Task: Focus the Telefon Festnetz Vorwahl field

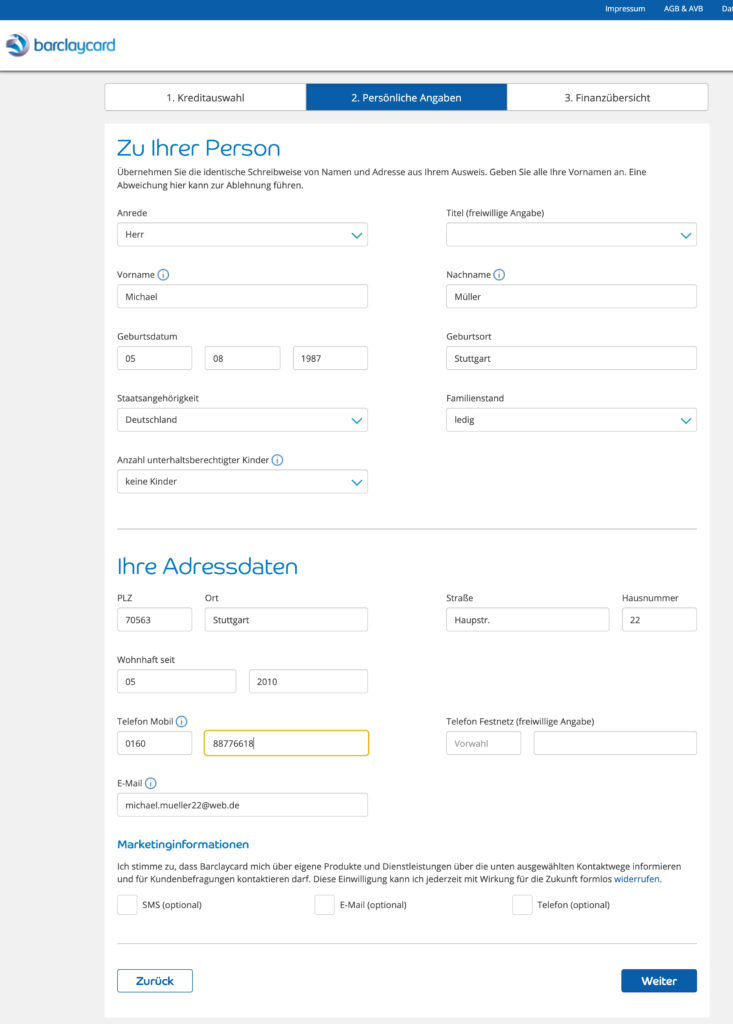Action: coord(483,743)
